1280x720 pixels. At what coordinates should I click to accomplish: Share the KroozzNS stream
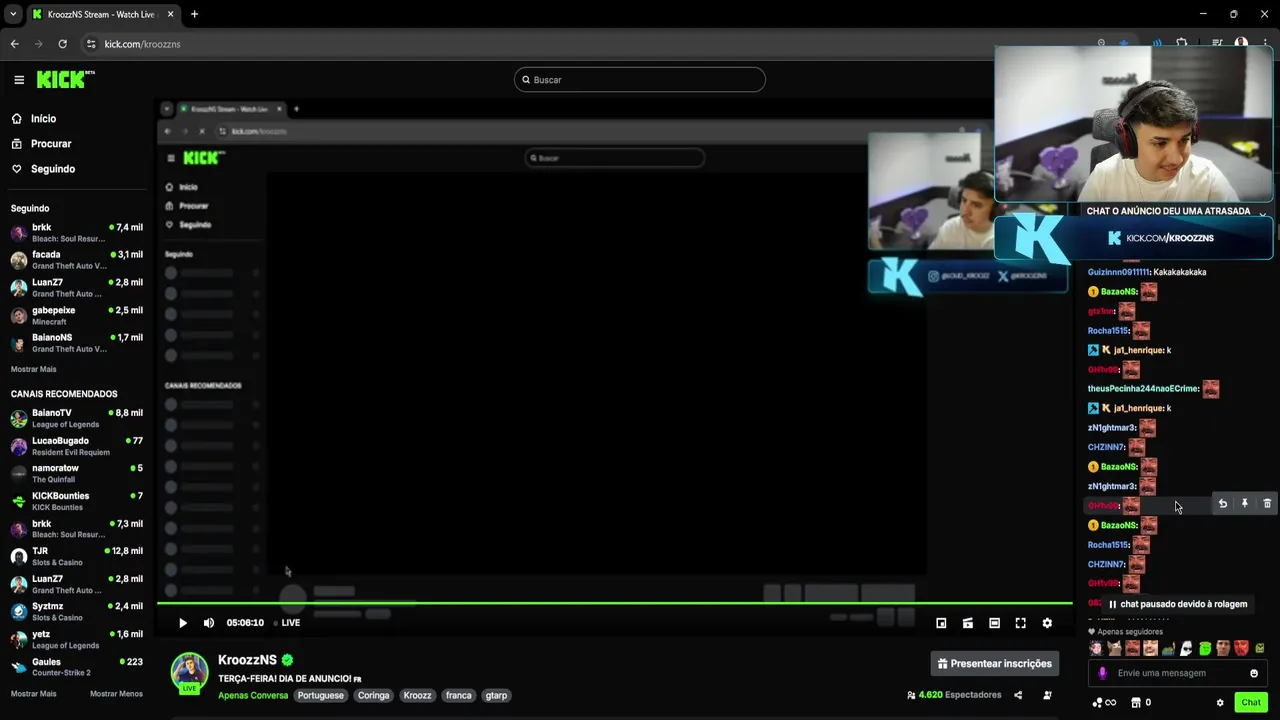tap(1018, 695)
